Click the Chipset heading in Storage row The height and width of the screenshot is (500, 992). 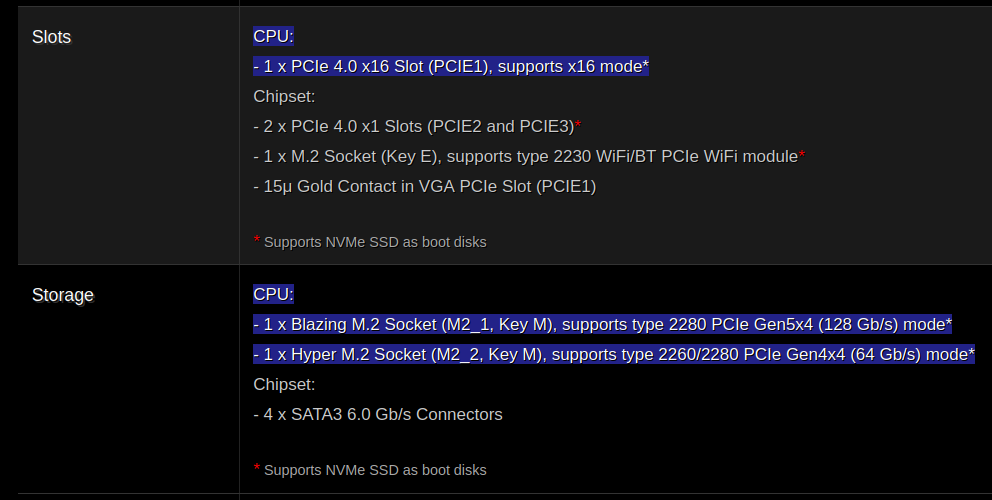click(x=284, y=385)
